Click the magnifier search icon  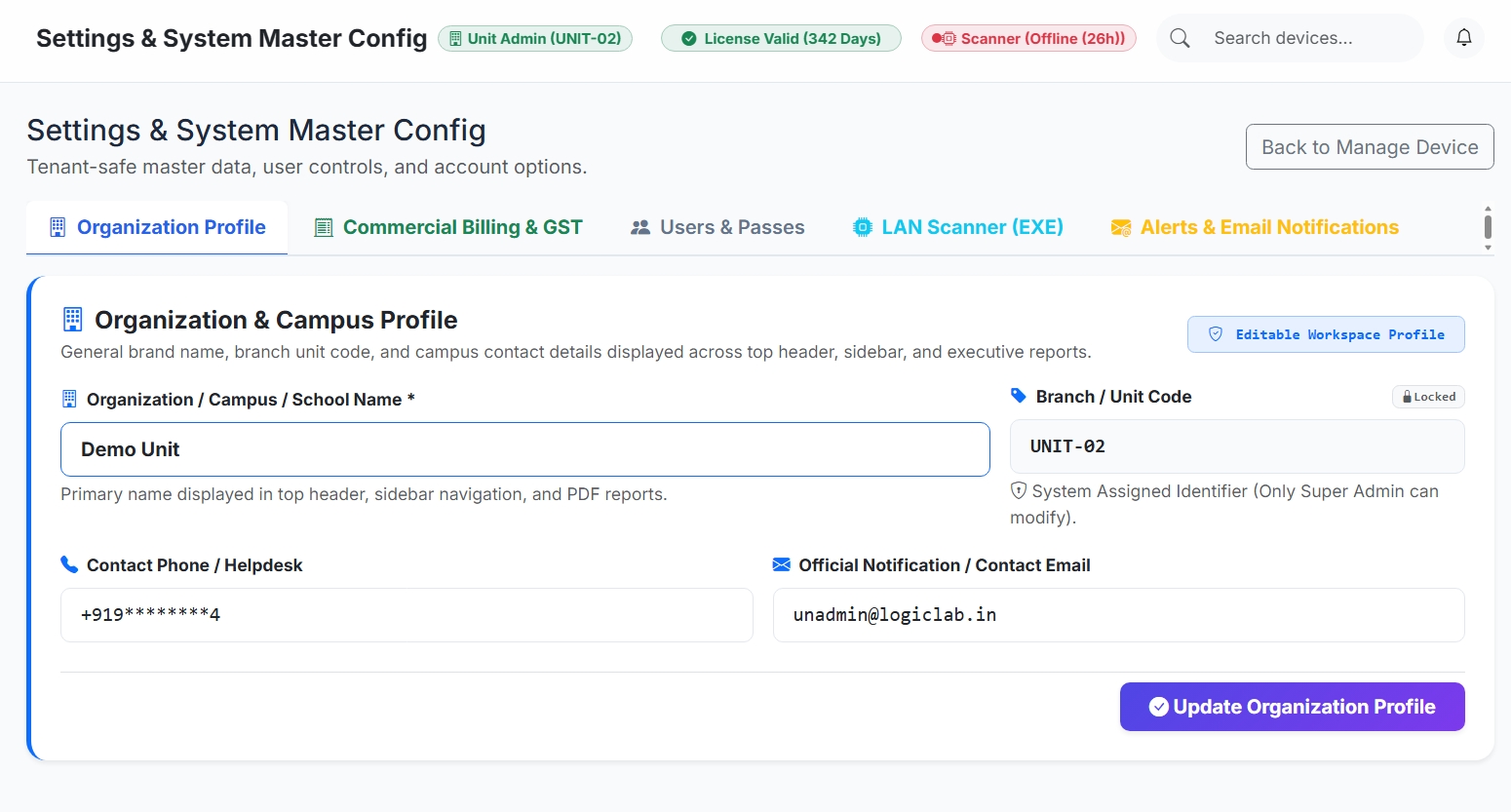coord(1180,38)
